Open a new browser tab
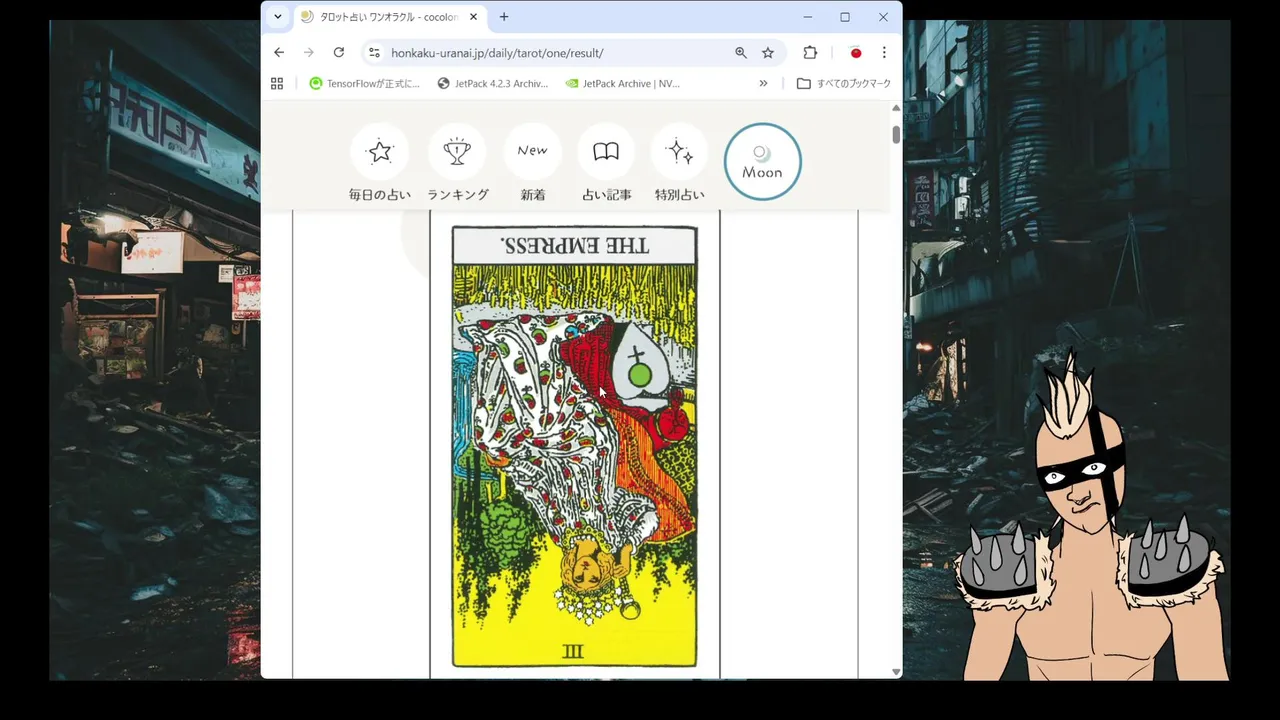Screen dimensions: 1280x720 [504, 17]
